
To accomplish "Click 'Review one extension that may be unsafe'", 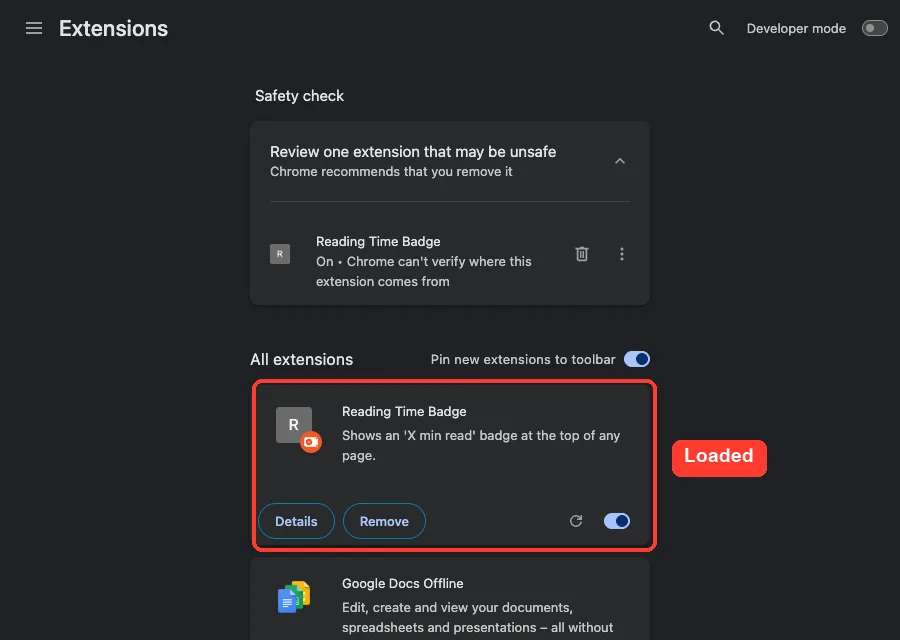I will click(x=413, y=152).
